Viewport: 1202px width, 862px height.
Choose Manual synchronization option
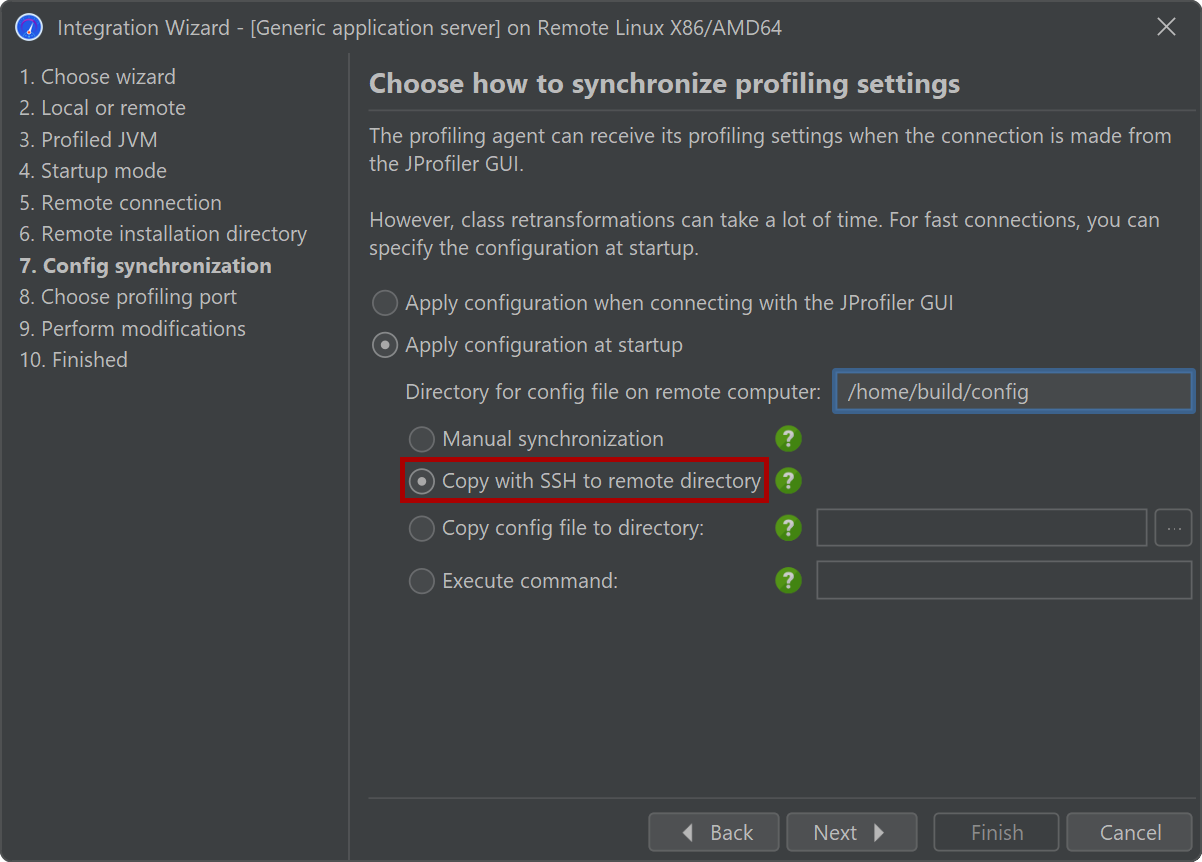click(422, 439)
